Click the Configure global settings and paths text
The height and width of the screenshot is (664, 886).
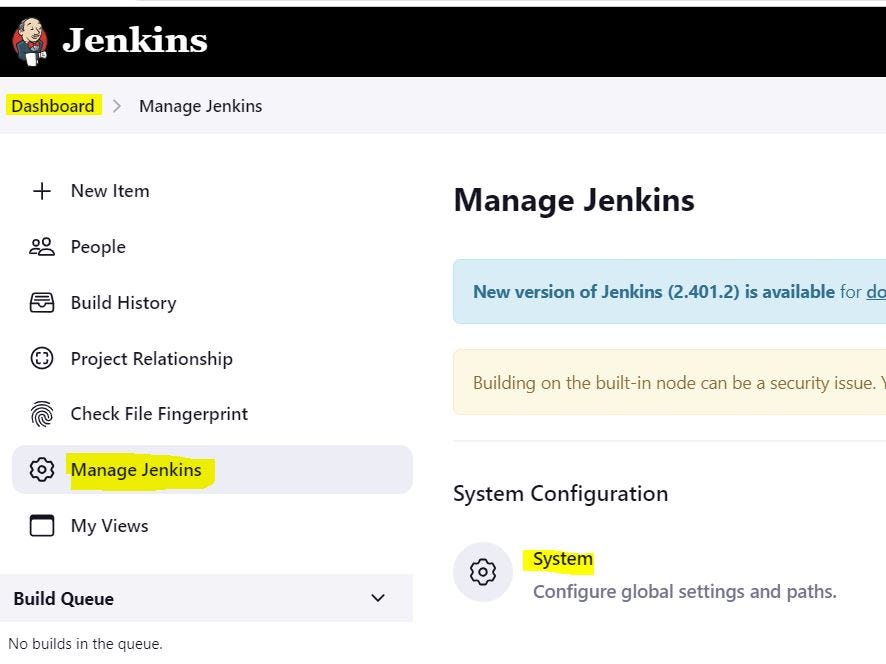[x=684, y=591]
